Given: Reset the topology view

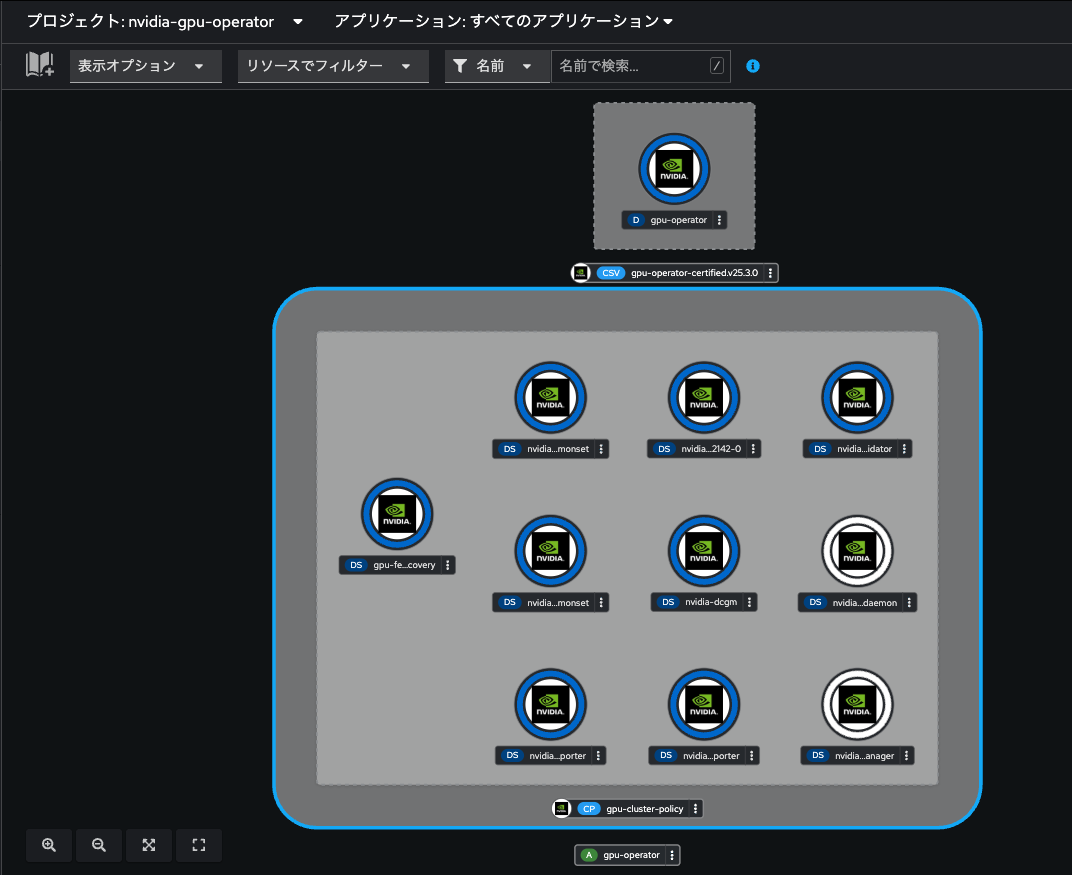Looking at the screenshot, I should pos(198,845).
